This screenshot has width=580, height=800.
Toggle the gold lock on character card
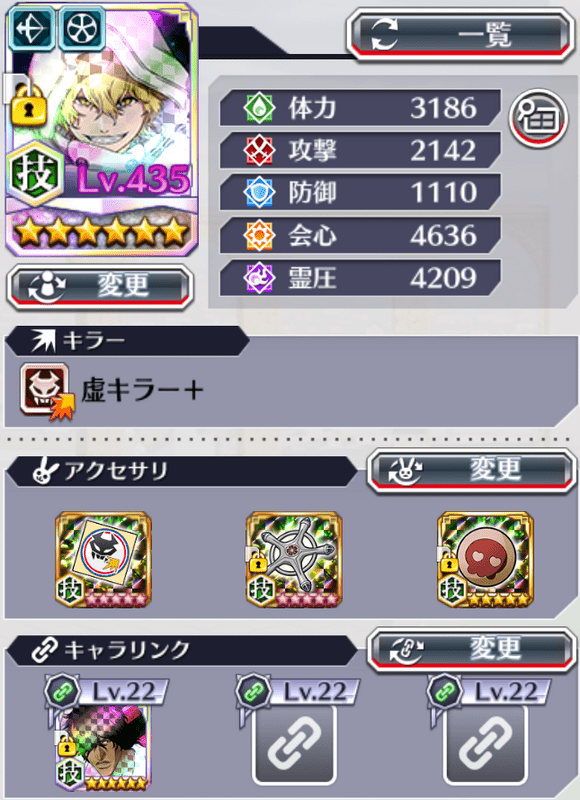[x=29, y=105]
